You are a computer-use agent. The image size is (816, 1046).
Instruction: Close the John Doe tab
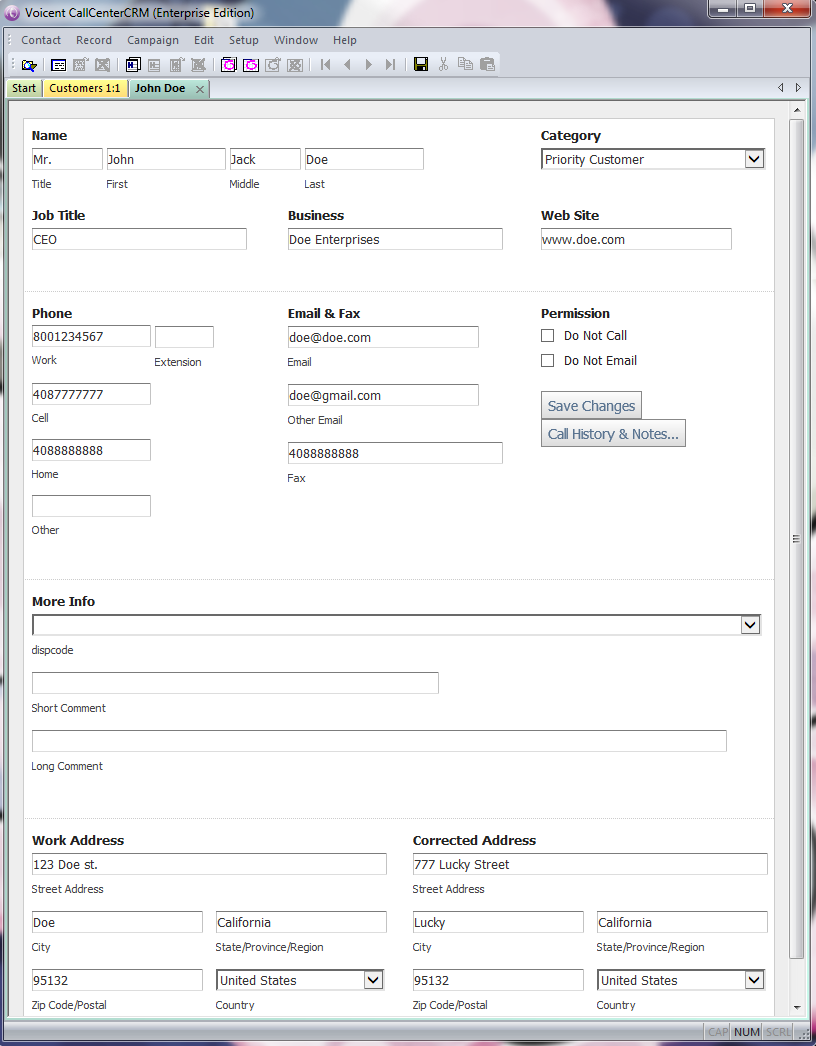[200, 89]
